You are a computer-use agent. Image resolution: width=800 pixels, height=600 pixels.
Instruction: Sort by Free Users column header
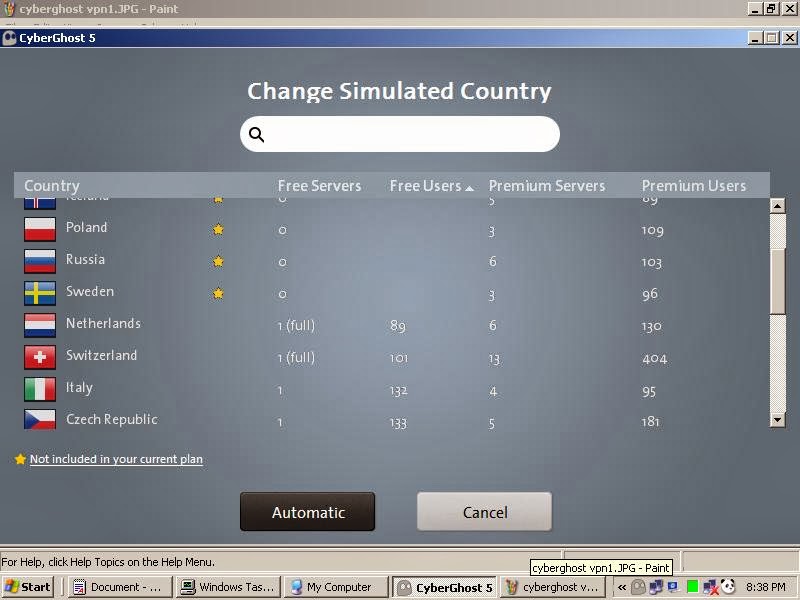426,185
